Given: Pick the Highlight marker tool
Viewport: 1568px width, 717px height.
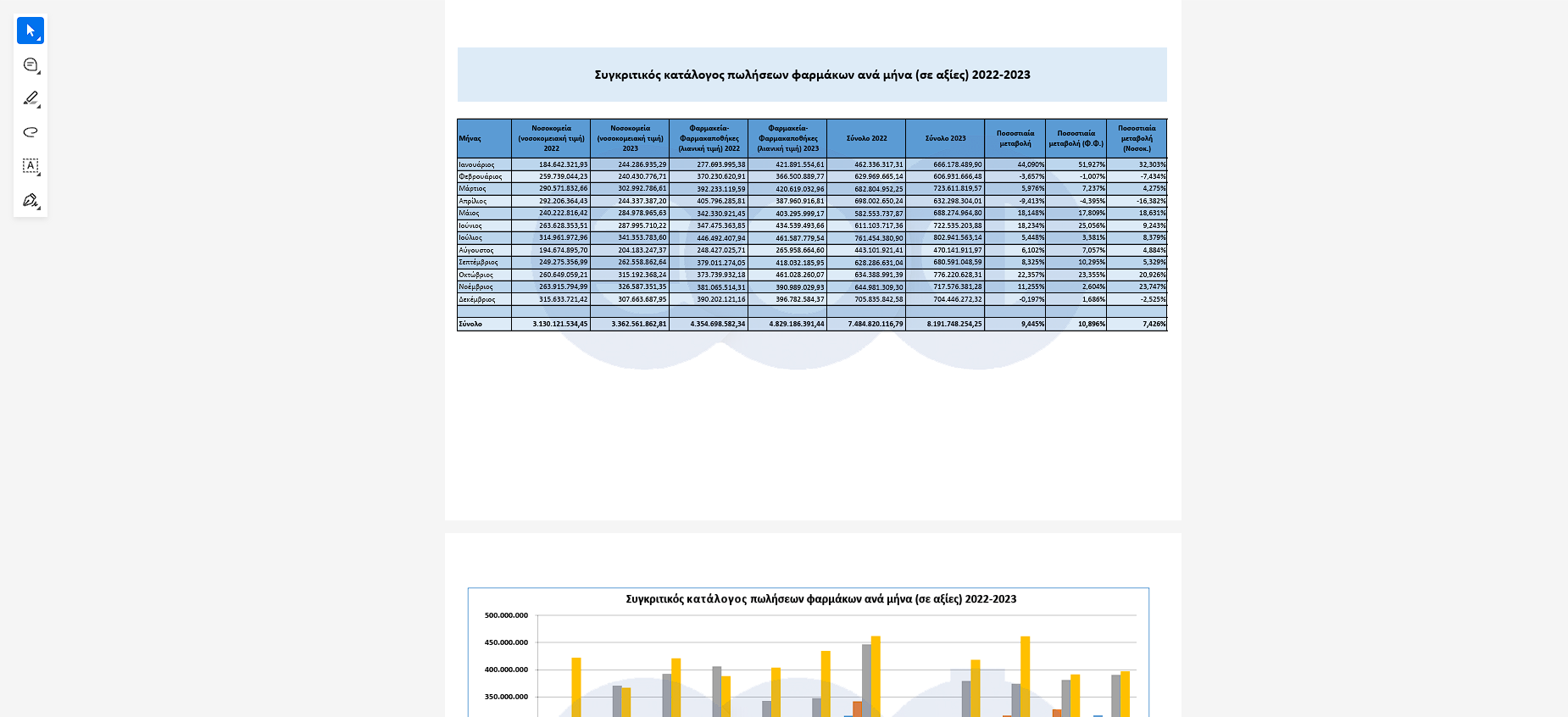Looking at the screenshot, I should tap(31, 98).
